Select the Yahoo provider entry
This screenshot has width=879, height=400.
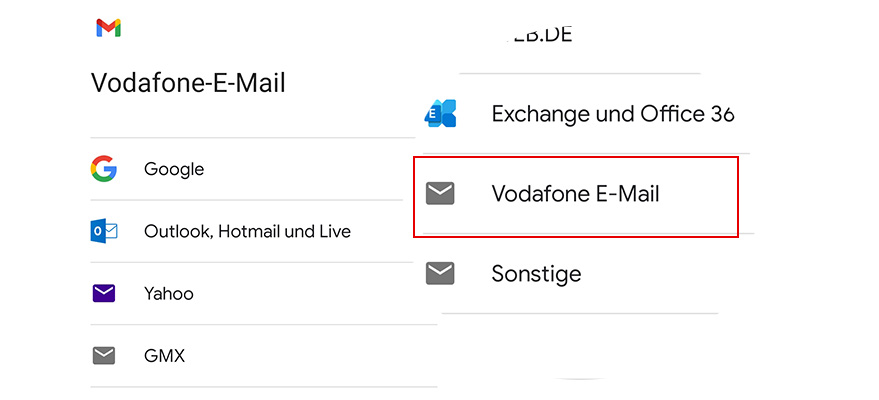pyautogui.click(x=168, y=293)
